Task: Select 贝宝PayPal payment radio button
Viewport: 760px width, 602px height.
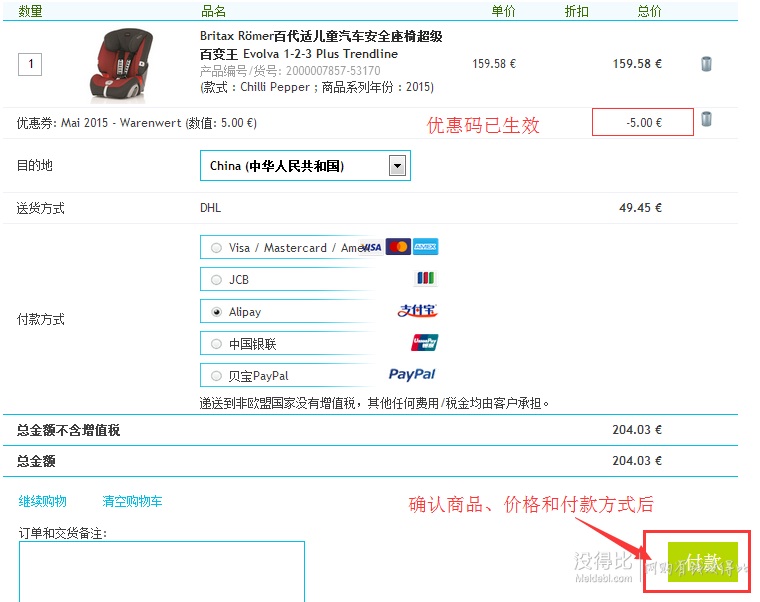Action: tap(216, 376)
